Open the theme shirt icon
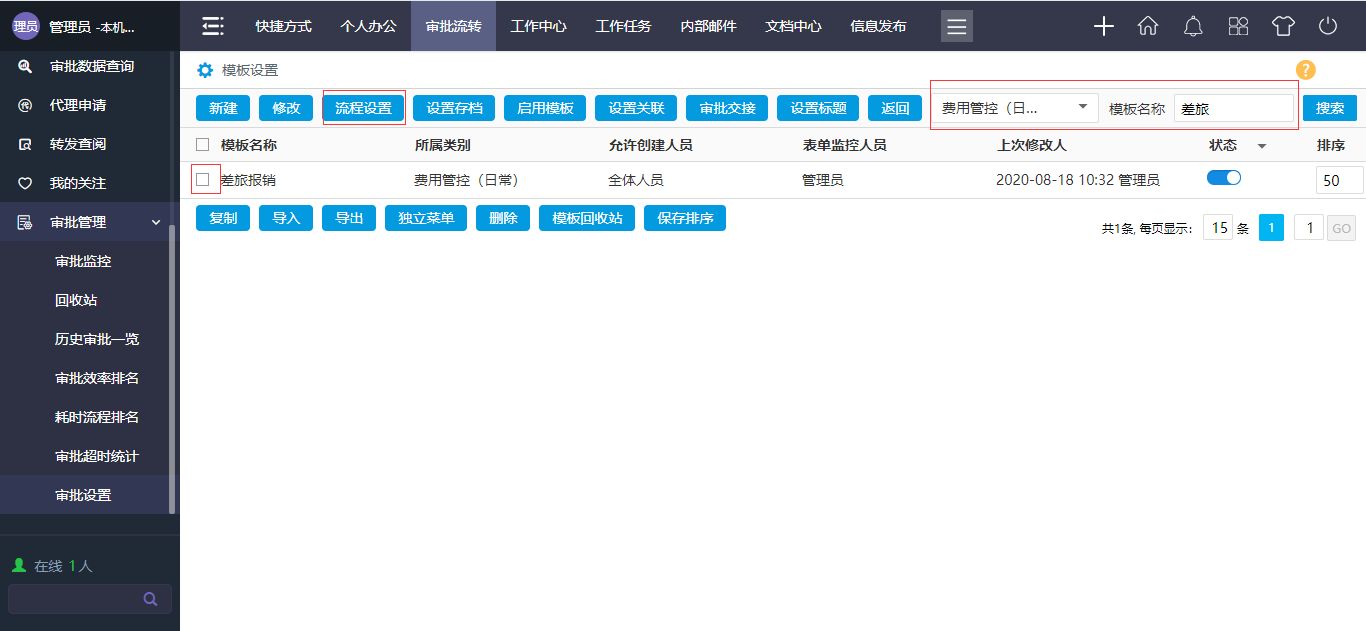Screen dimensions: 1366x631 pyautogui.click(x=1283, y=26)
